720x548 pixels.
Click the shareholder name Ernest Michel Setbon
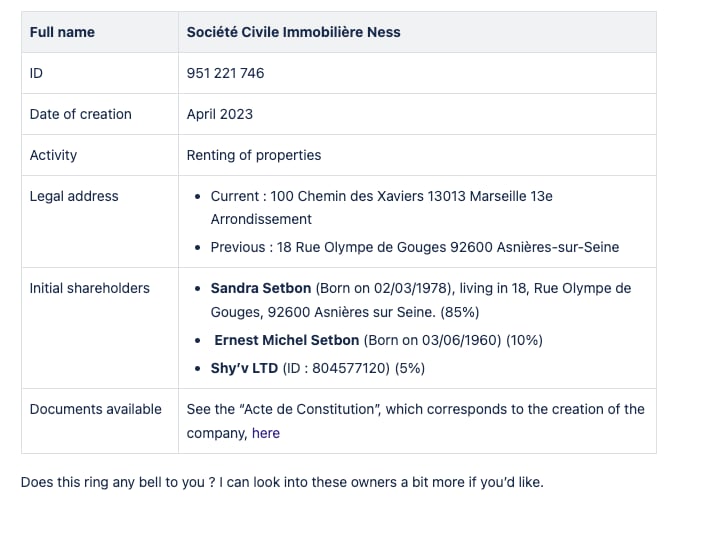pyautogui.click(x=287, y=340)
